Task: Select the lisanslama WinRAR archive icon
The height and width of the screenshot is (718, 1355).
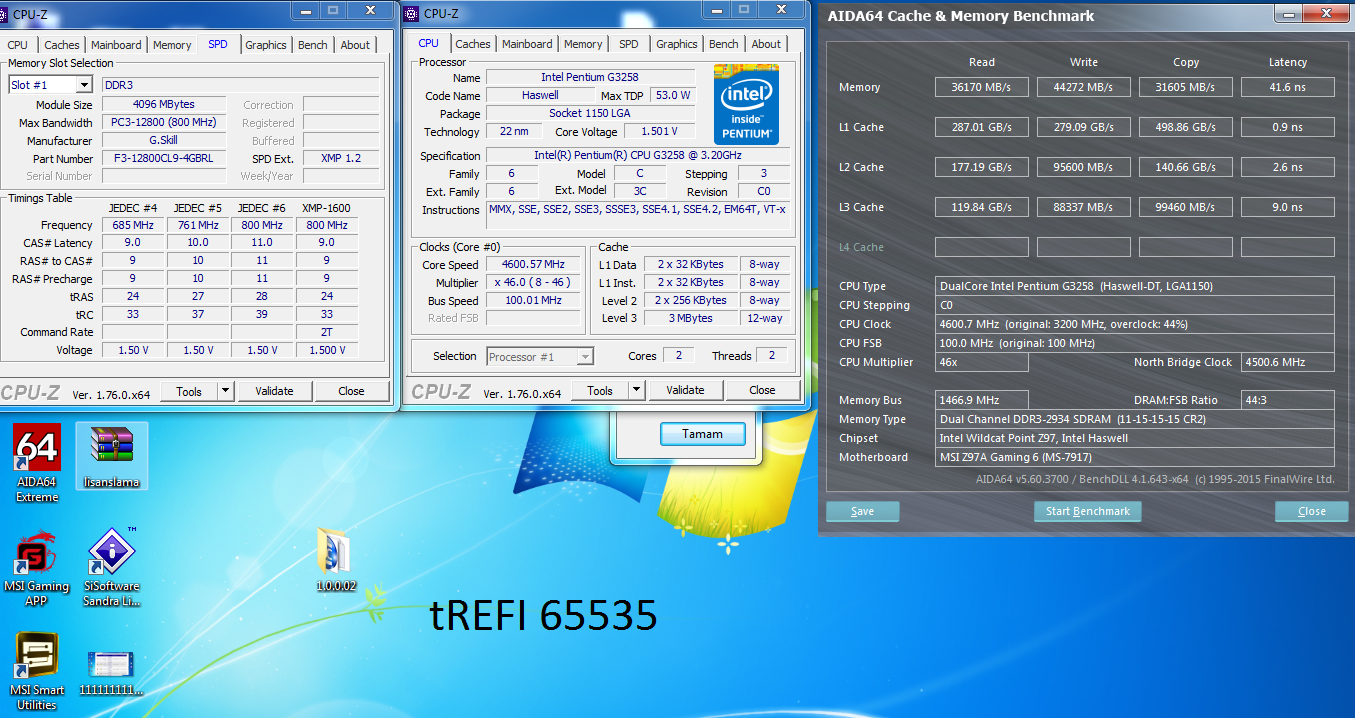Action: click(x=111, y=456)
